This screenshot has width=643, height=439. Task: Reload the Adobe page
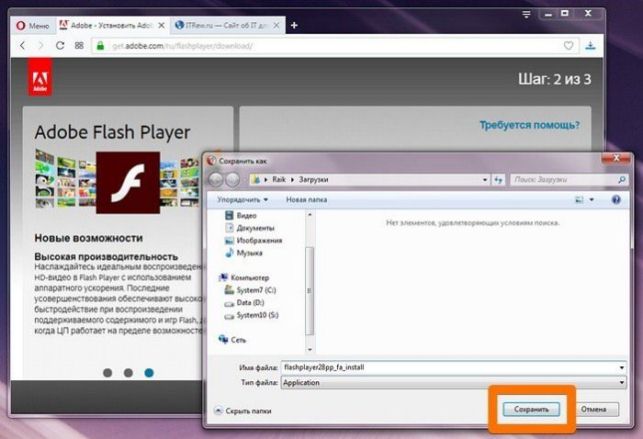coord(60,45)
